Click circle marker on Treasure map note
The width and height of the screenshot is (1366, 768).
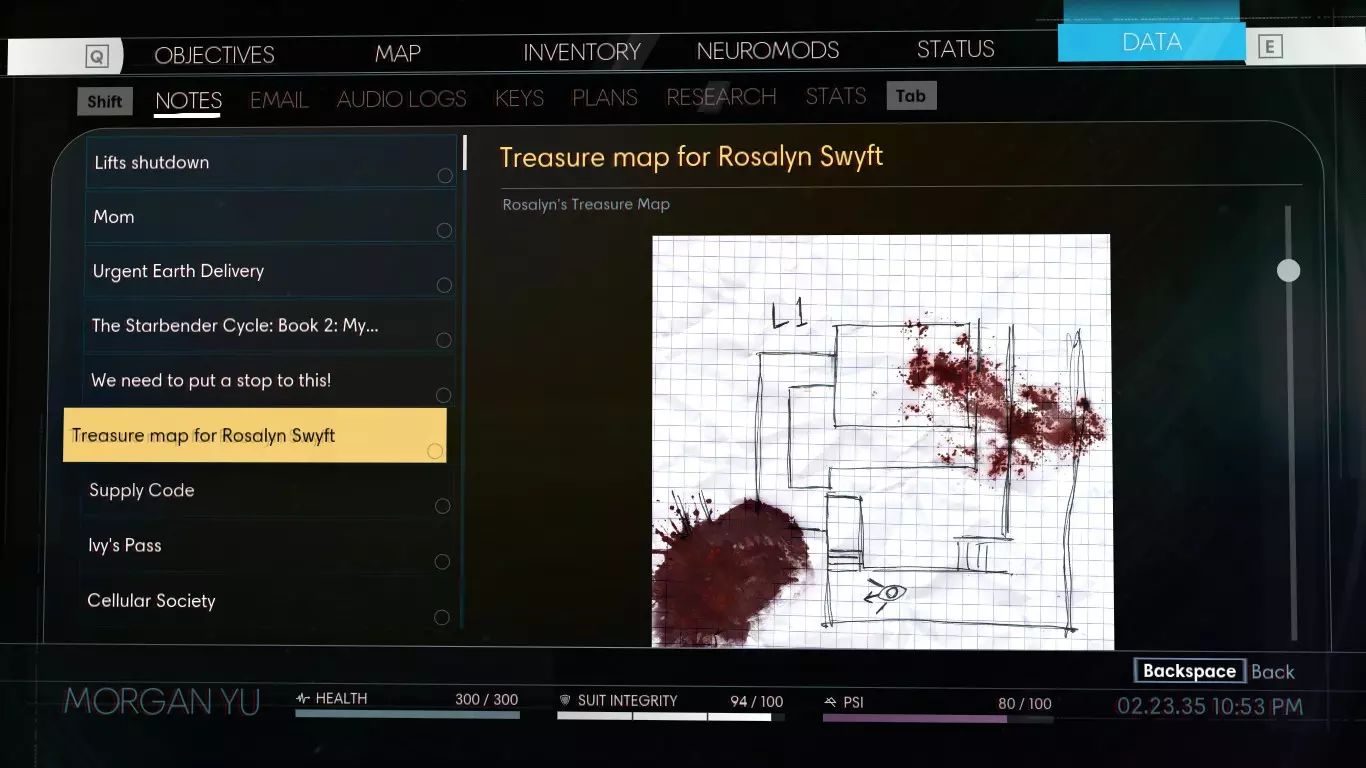click(434, 451)
